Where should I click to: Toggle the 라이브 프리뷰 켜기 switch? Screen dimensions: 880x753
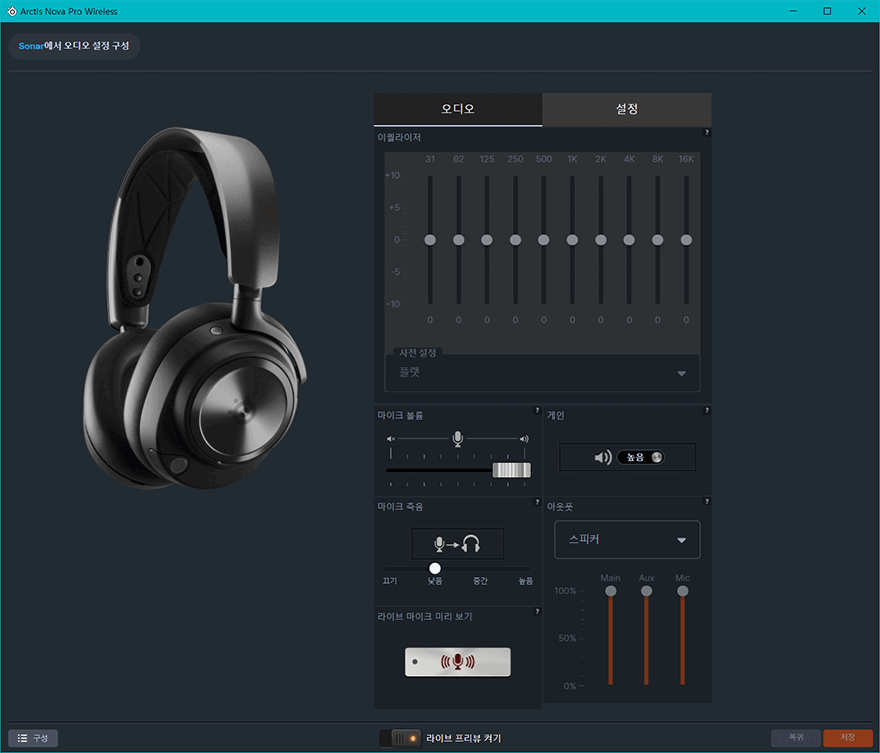(x=400, y=738)
